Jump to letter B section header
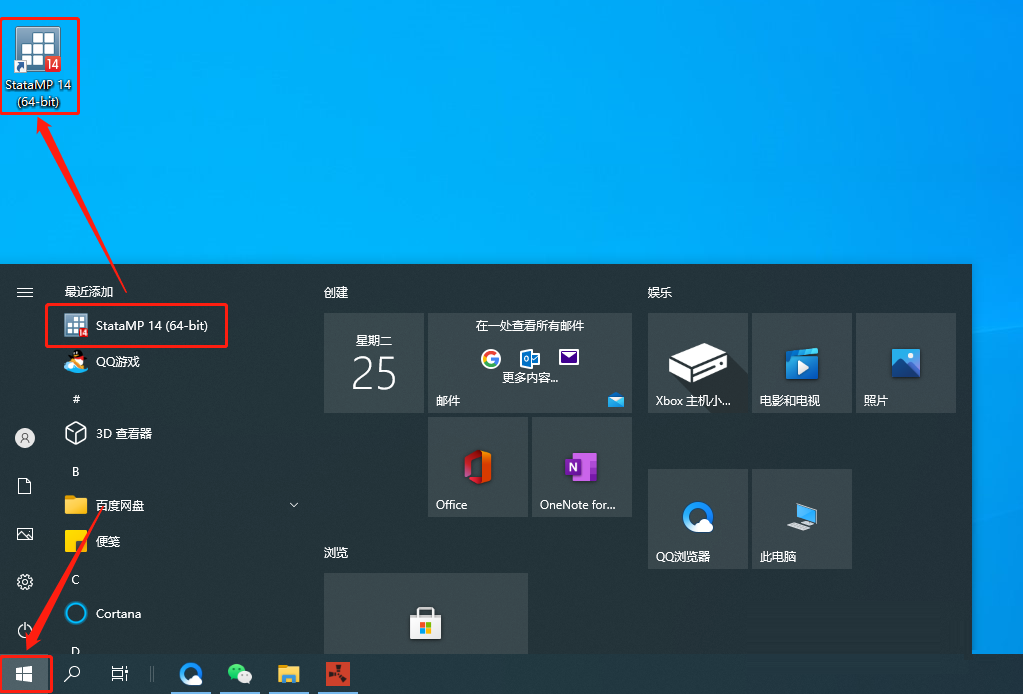The image size is (1023, 694). pos(75,471)
